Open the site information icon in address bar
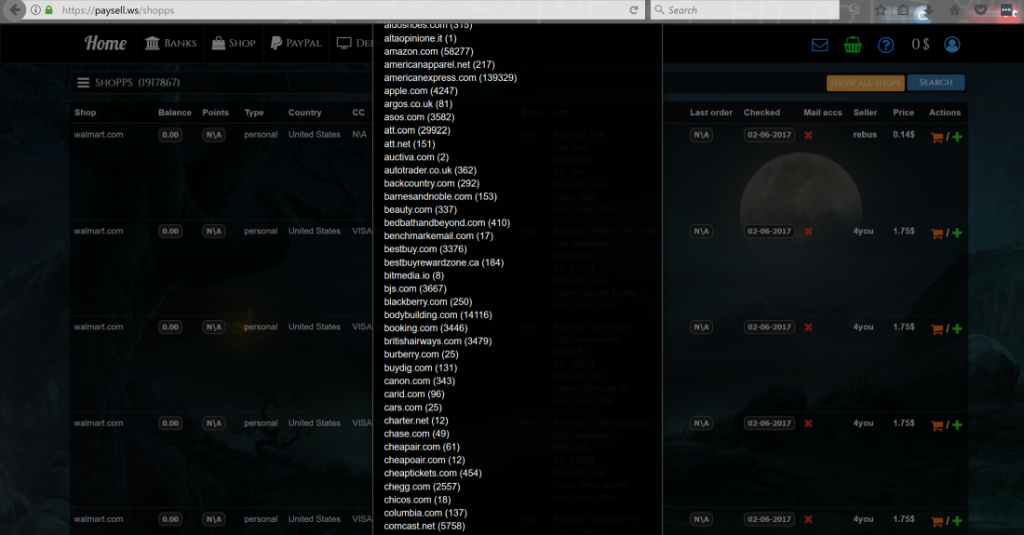 (36, 10)
